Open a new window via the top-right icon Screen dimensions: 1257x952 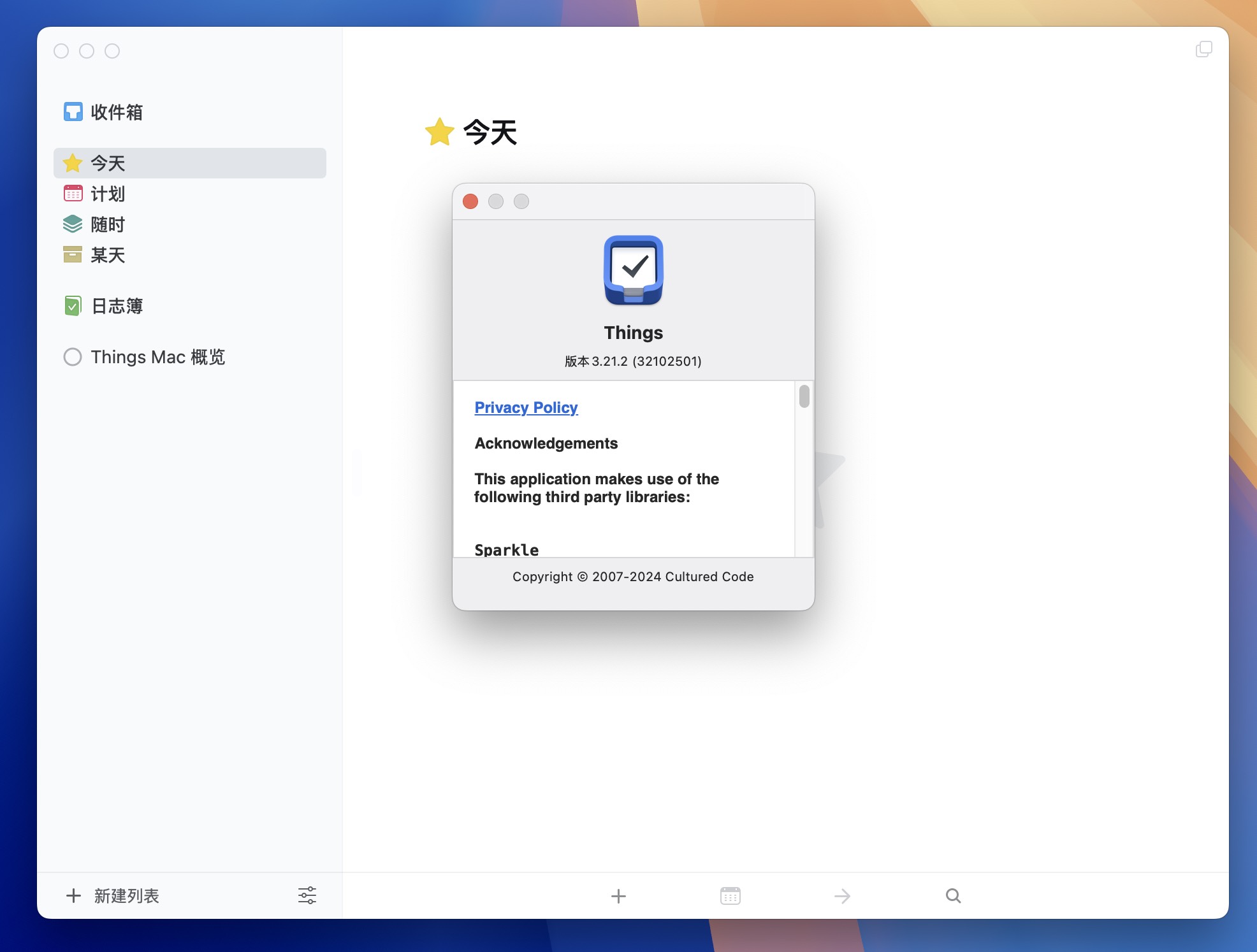(1204, 49)
